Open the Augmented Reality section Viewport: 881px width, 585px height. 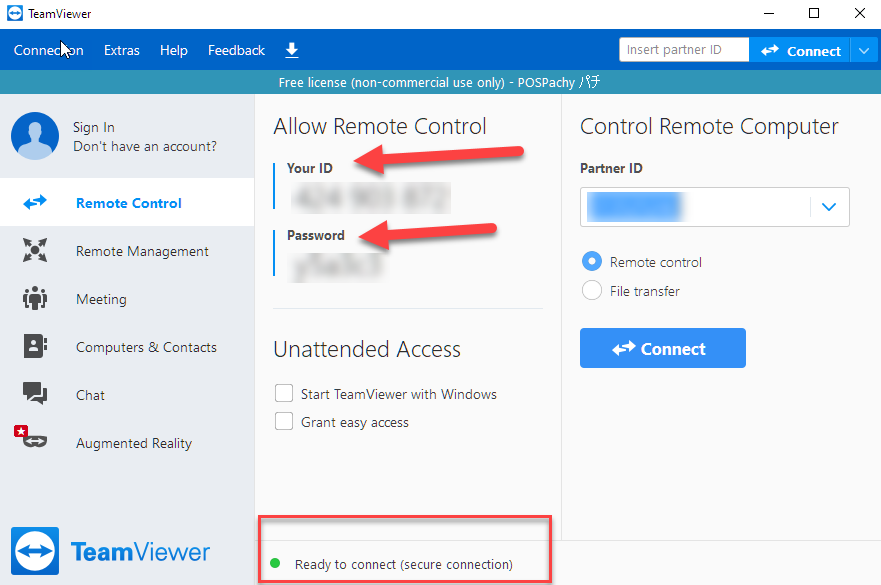[x=127, y=443]
